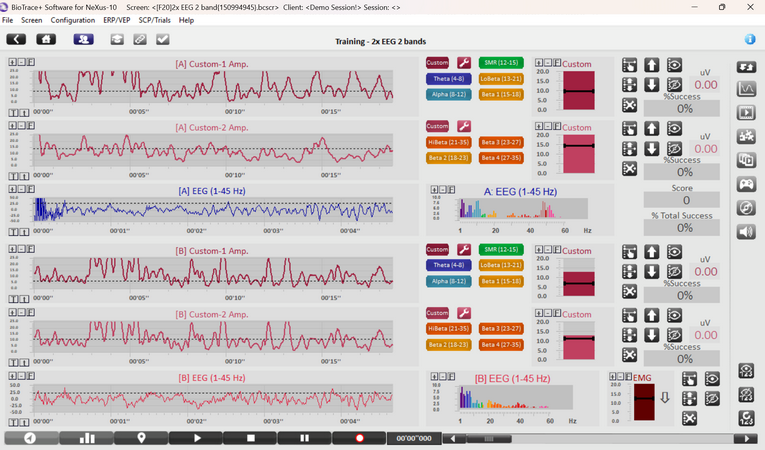This screenshot has height=450, width=765.
Task: Select SMR (12-15) band for channel B
Action: 501,249
